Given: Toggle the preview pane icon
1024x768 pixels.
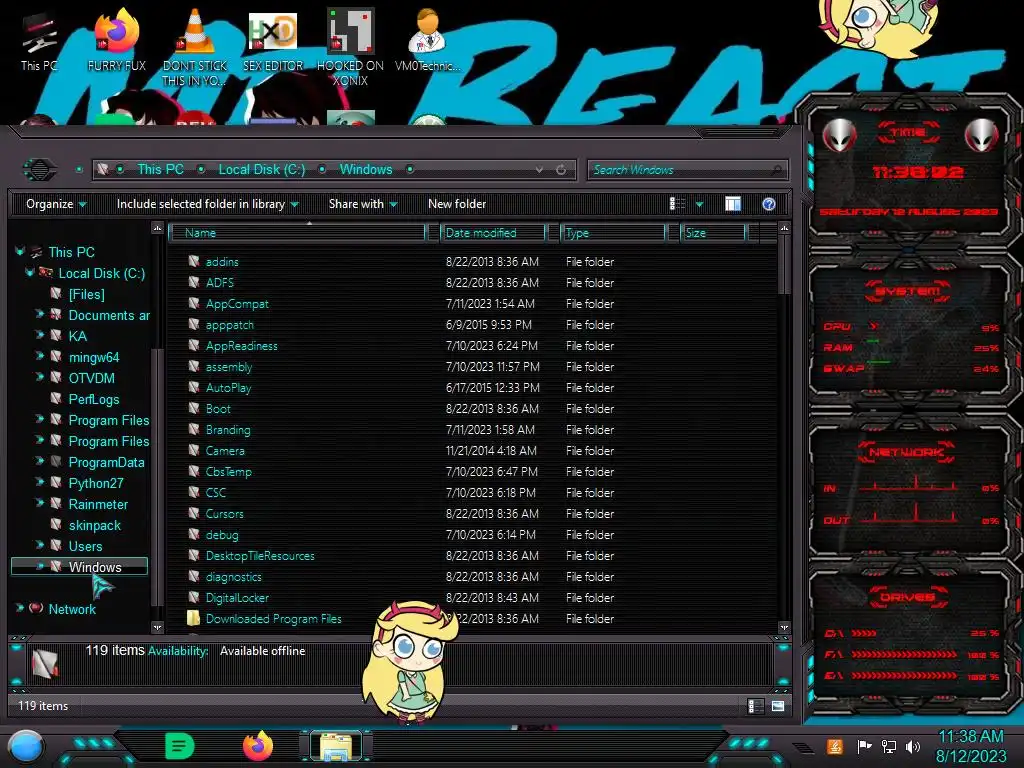Looking at the screenshot, I should (x=733, y=204).
